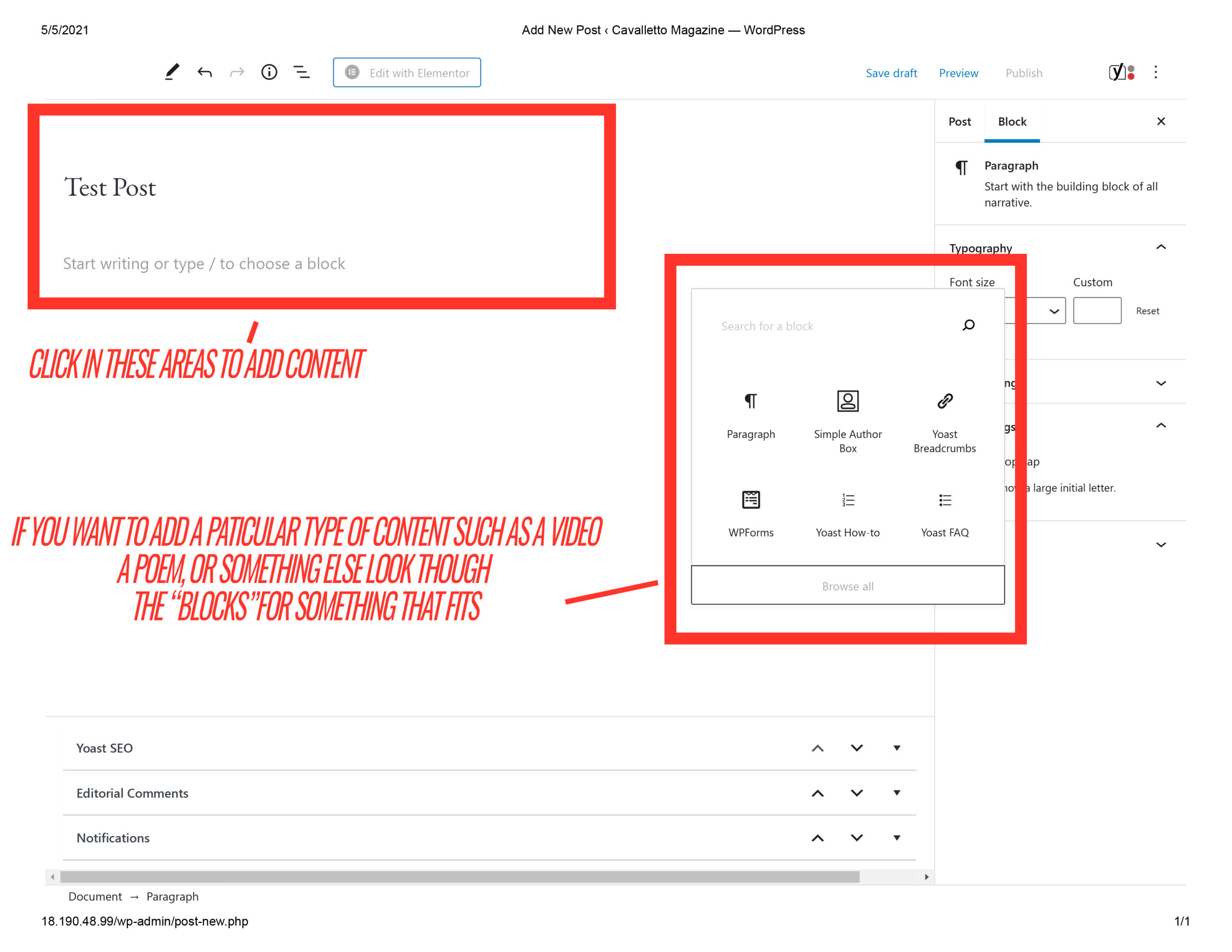
Task: Click Edit with Elementor button
Action: tap(407, 73)
